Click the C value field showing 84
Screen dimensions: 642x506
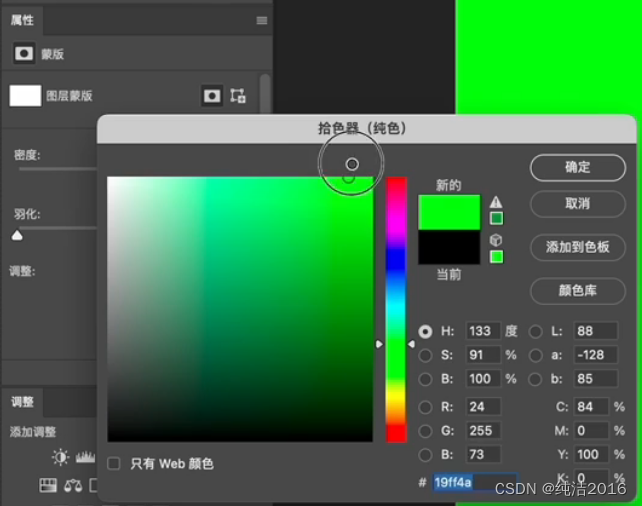(x=591, y=407)
